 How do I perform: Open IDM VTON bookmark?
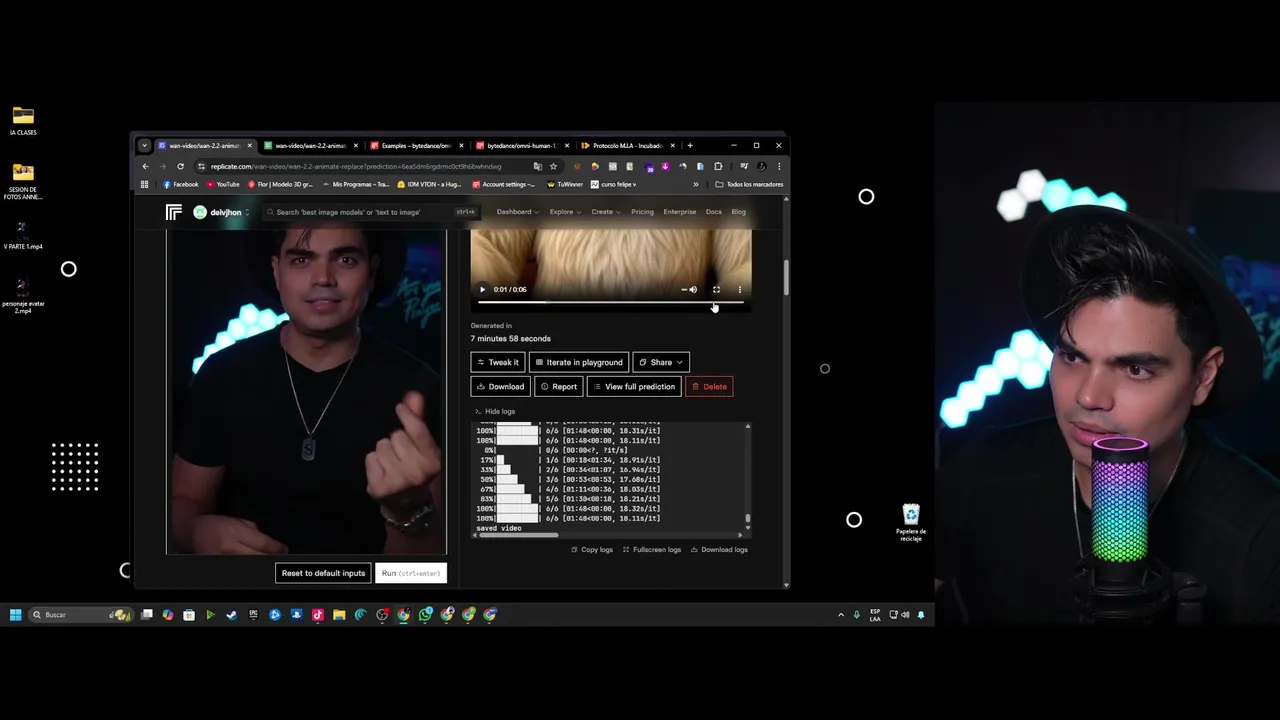(x=429, y=184)
